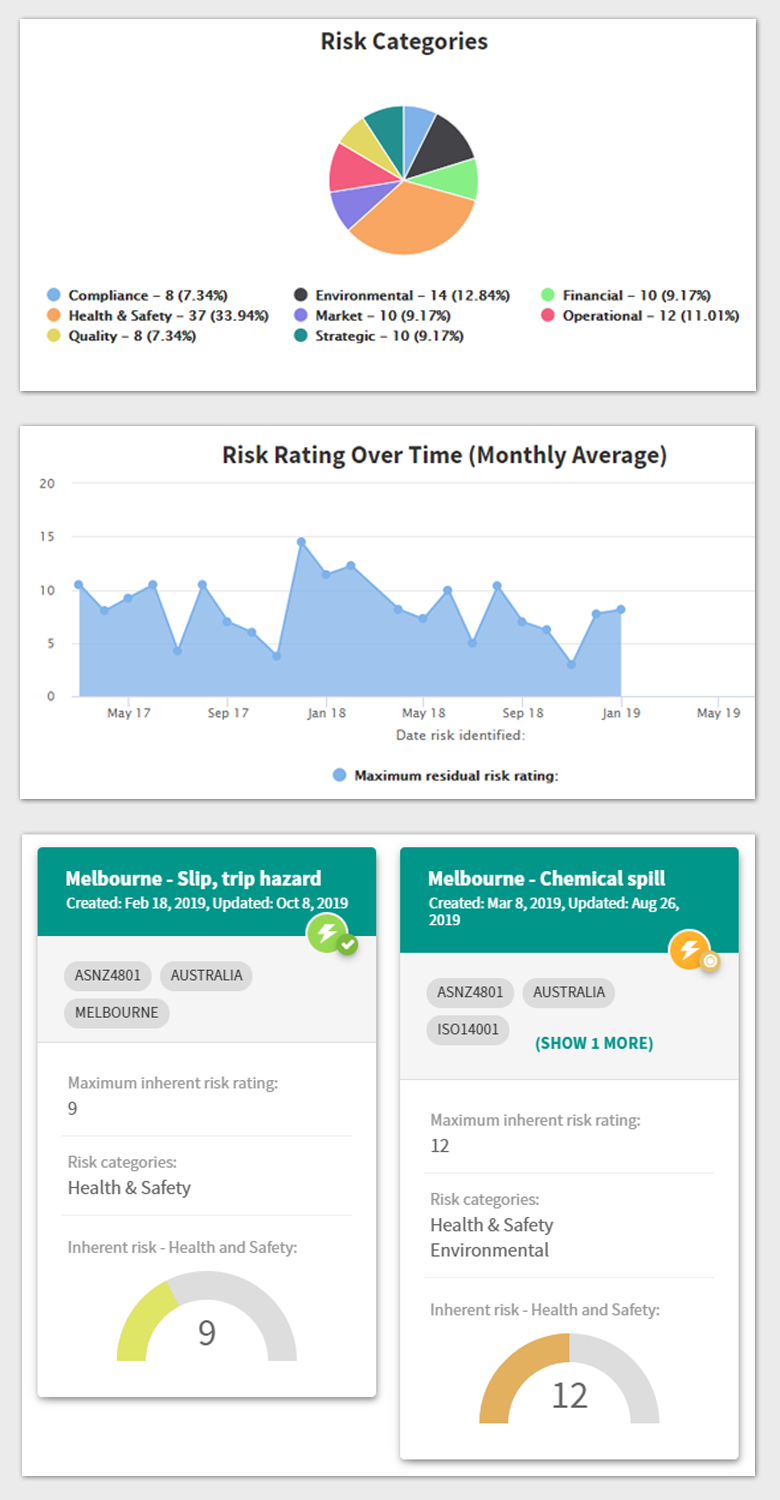Click green lightning icon on Slip, trip hazard card

tap(327, 935)
